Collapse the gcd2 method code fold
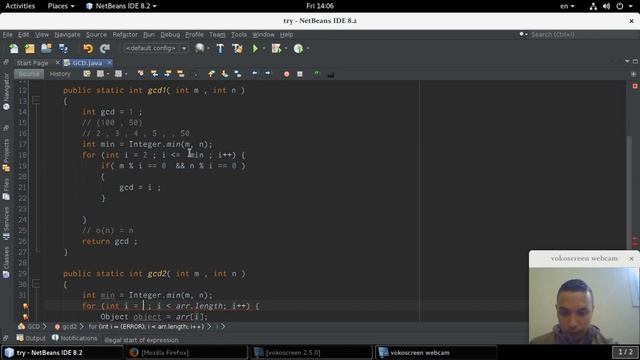The width and height of the screenshot is (640, 360). coord(36,283)
